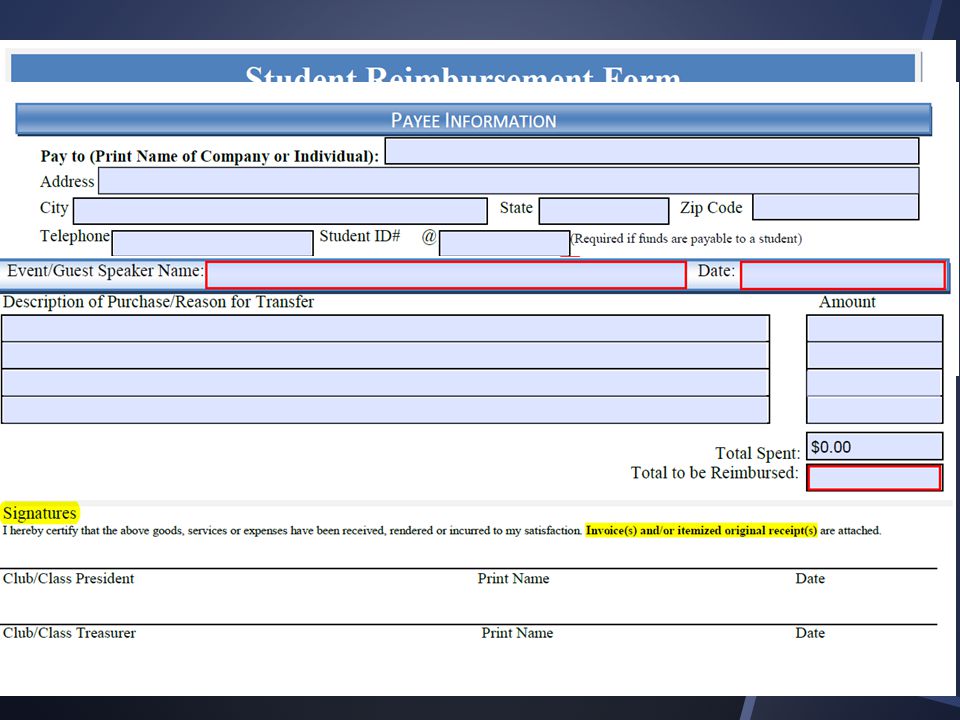
Task: Click into the City field
Action: [280, 211]
